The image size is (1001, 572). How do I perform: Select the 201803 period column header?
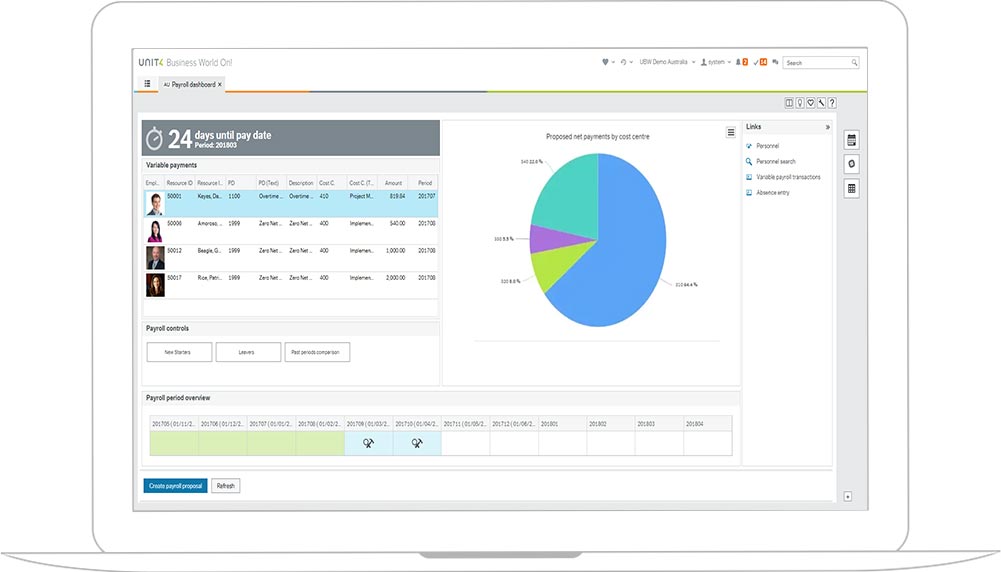coord(659,424)
